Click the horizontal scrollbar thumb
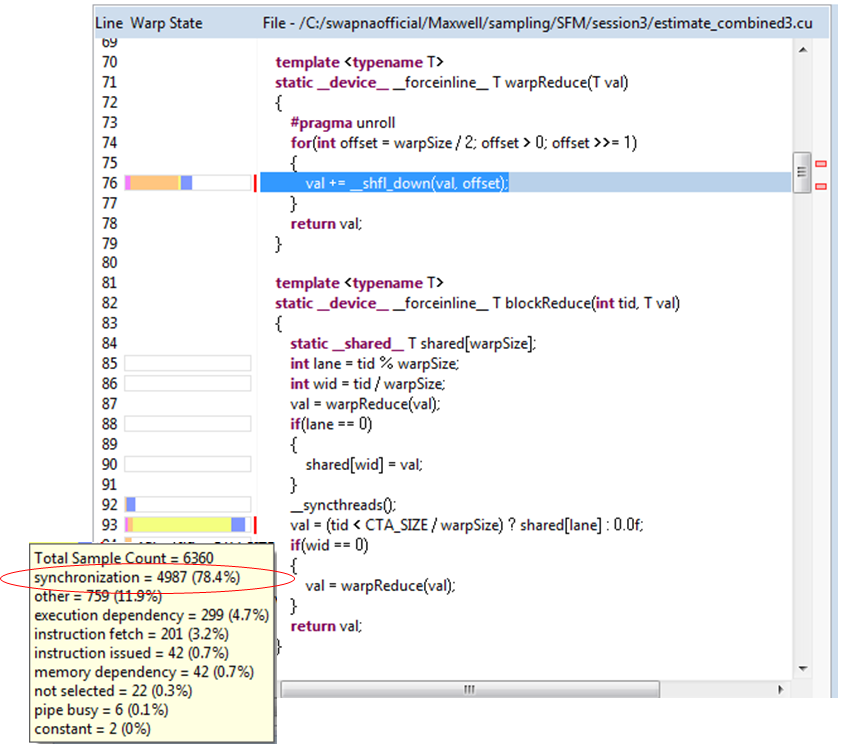The image size is (845, 751). click(x=469, y=689)
